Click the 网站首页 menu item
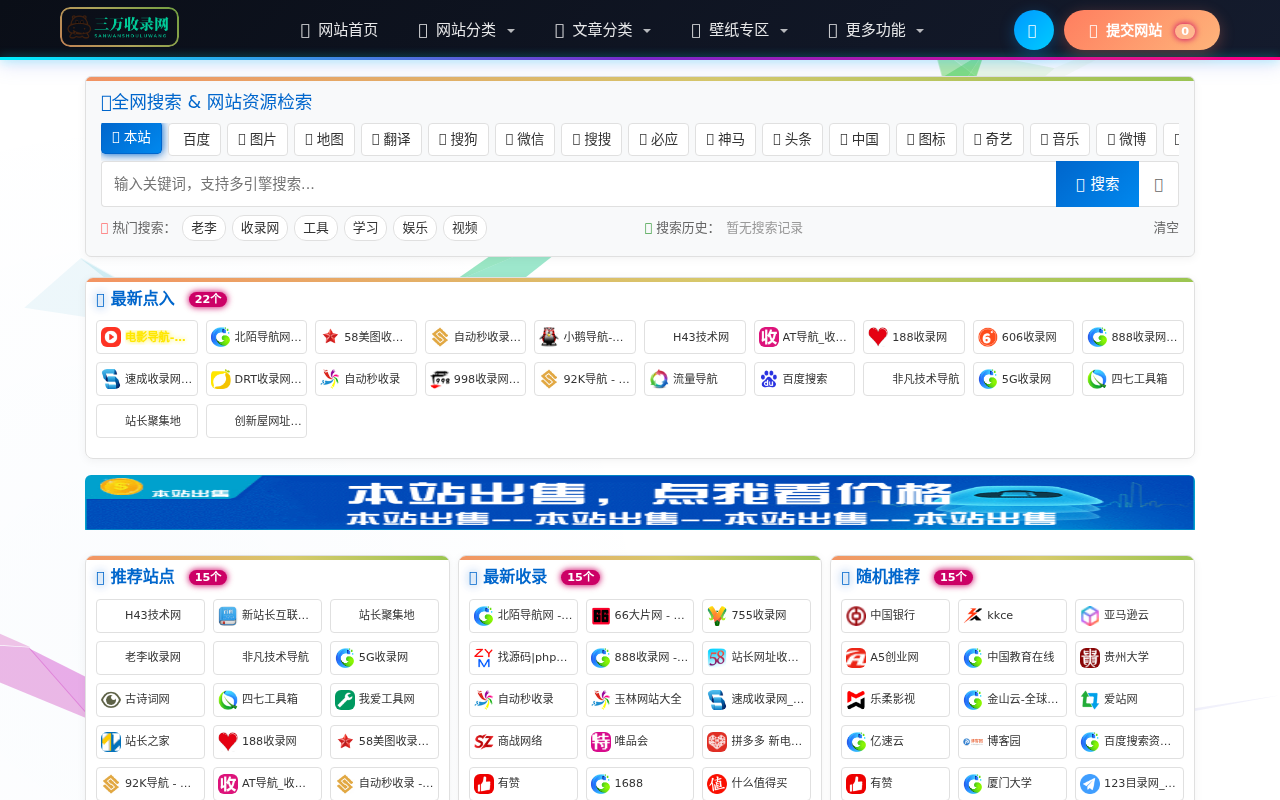The image size is (1280, 800). [x=339, y=30]
